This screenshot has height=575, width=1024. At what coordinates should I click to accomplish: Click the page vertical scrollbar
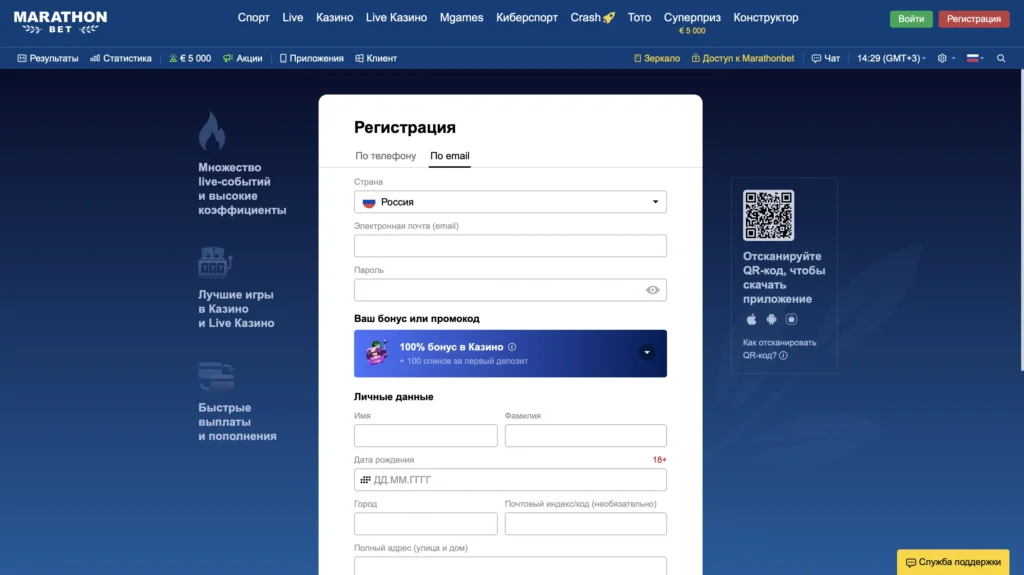point(1021,220)
